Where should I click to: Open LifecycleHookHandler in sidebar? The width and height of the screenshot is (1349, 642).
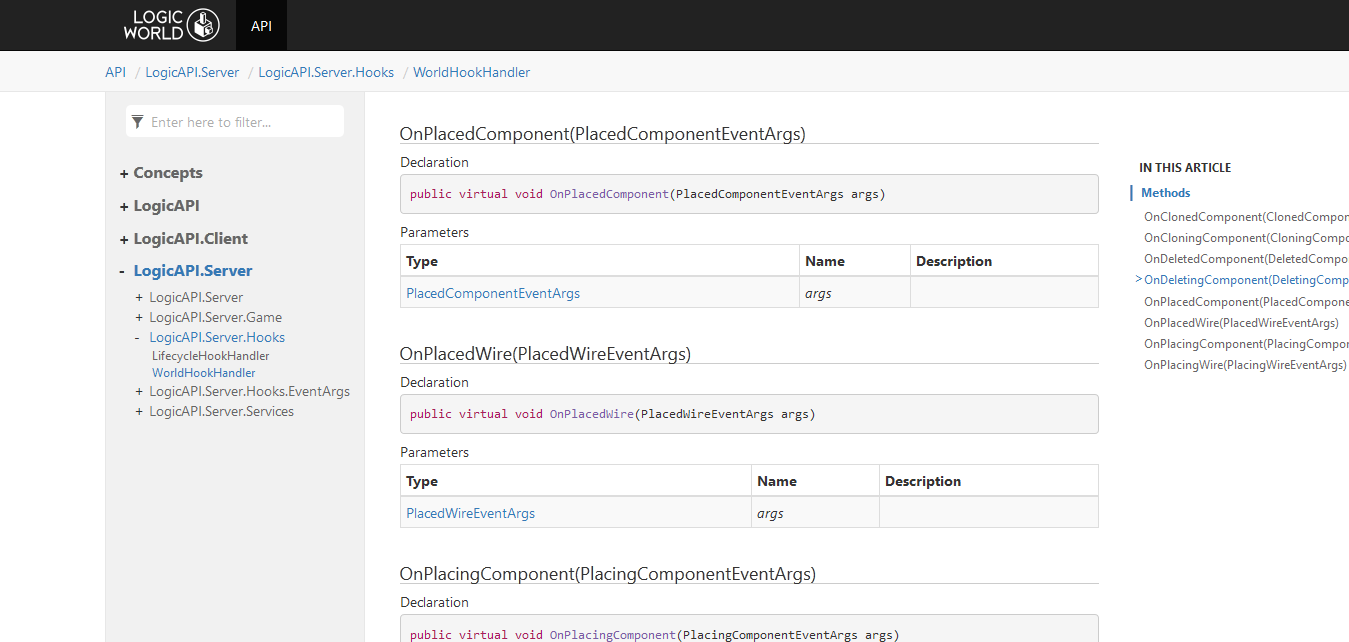pos(210,356)
